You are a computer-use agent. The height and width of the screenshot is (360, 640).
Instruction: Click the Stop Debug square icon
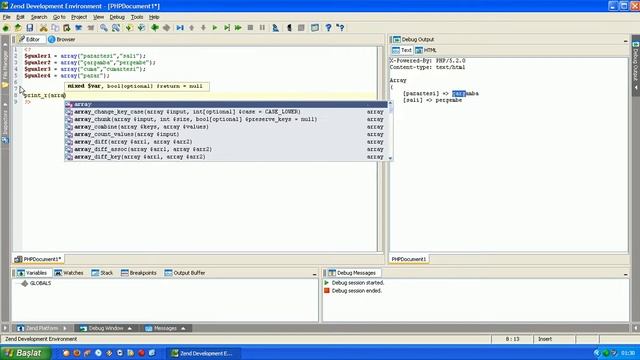click(x=250, y=28)
